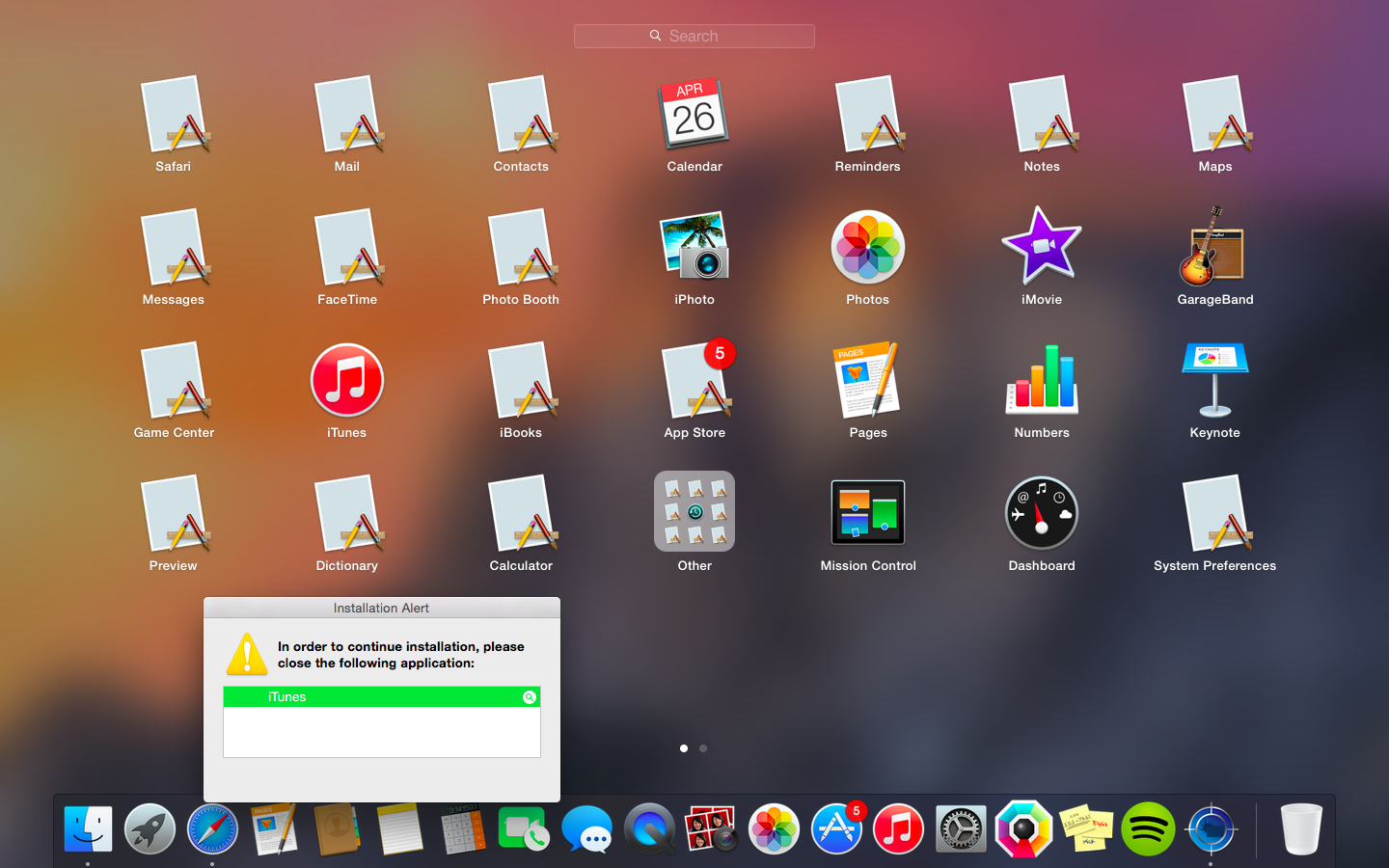
Task: Open iTunes from the Launchpad grid
Action: 347,380
